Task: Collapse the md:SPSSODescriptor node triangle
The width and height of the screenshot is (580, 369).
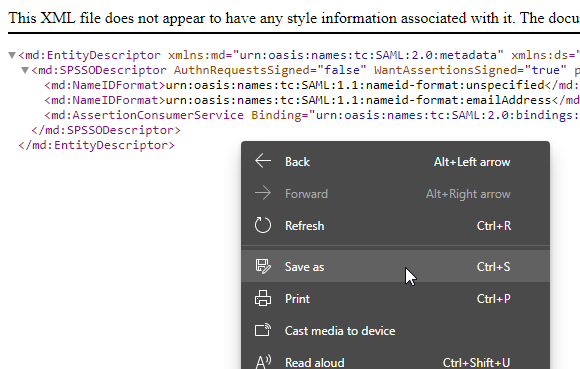Action: coord(25,70)
